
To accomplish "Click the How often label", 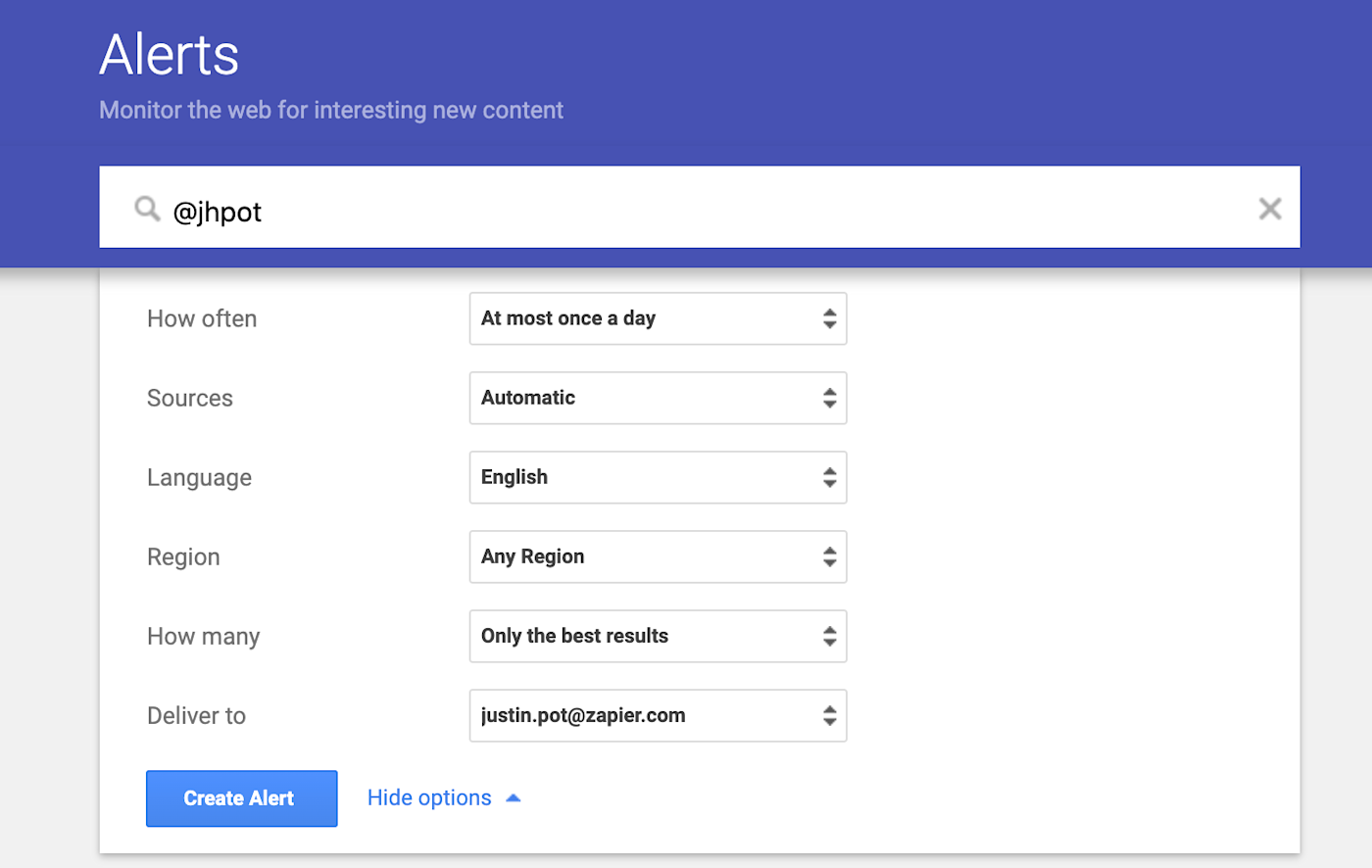I will click(202, 318).
